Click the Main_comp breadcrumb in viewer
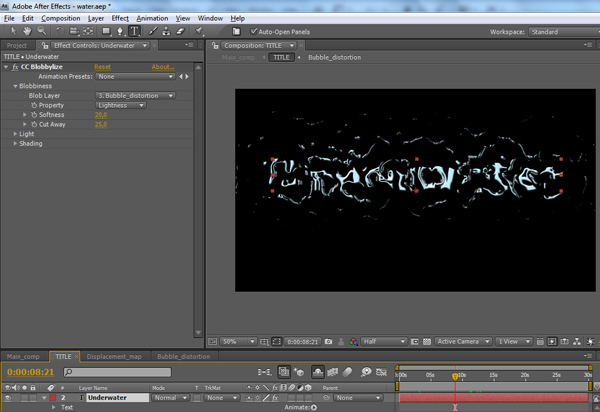The width and height of the screenshot is (600, 412). (x=238, y=57)
